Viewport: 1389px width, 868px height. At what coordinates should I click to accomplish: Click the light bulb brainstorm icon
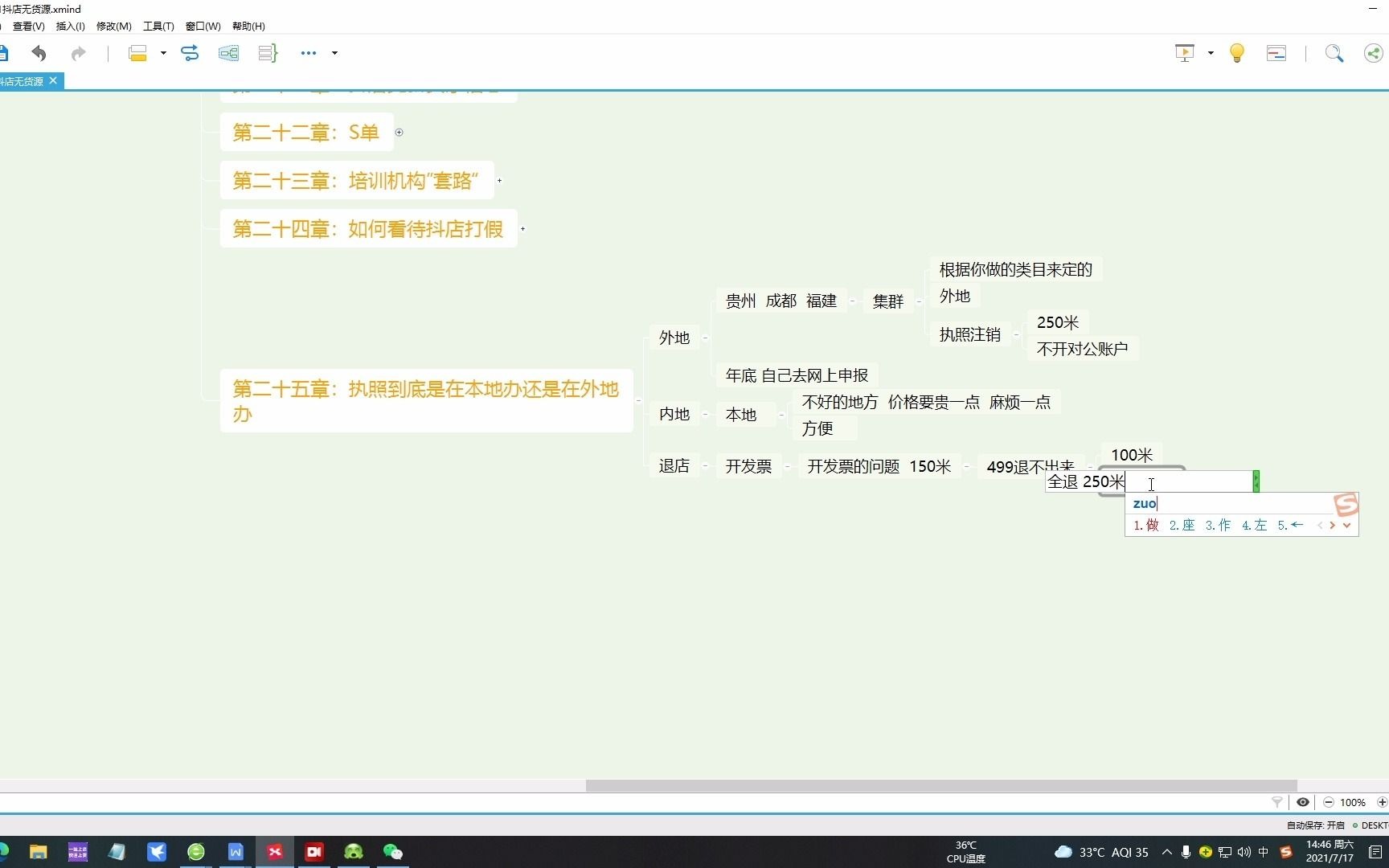tap(1237, 53)
